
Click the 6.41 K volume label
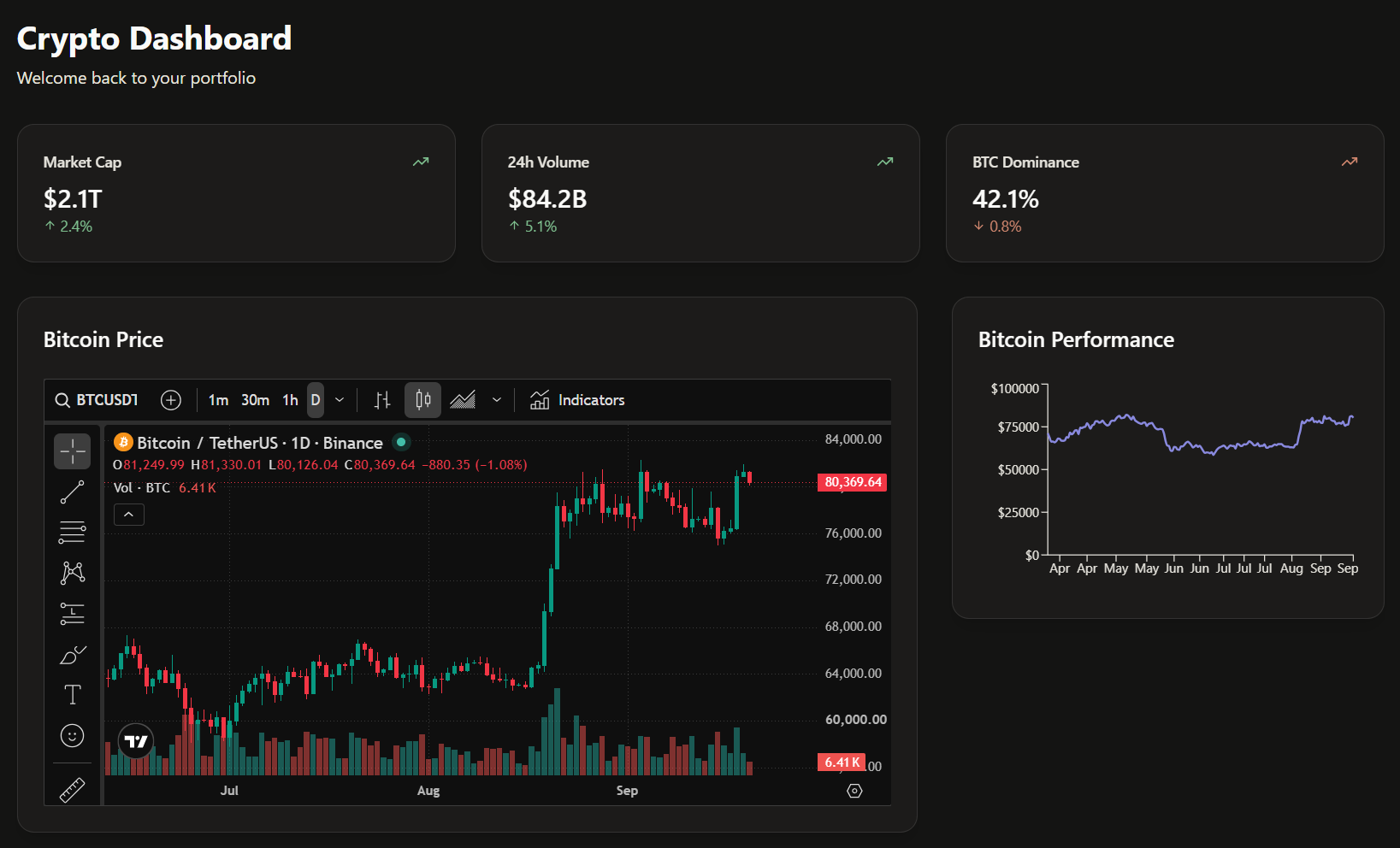(x=842, y=763)
